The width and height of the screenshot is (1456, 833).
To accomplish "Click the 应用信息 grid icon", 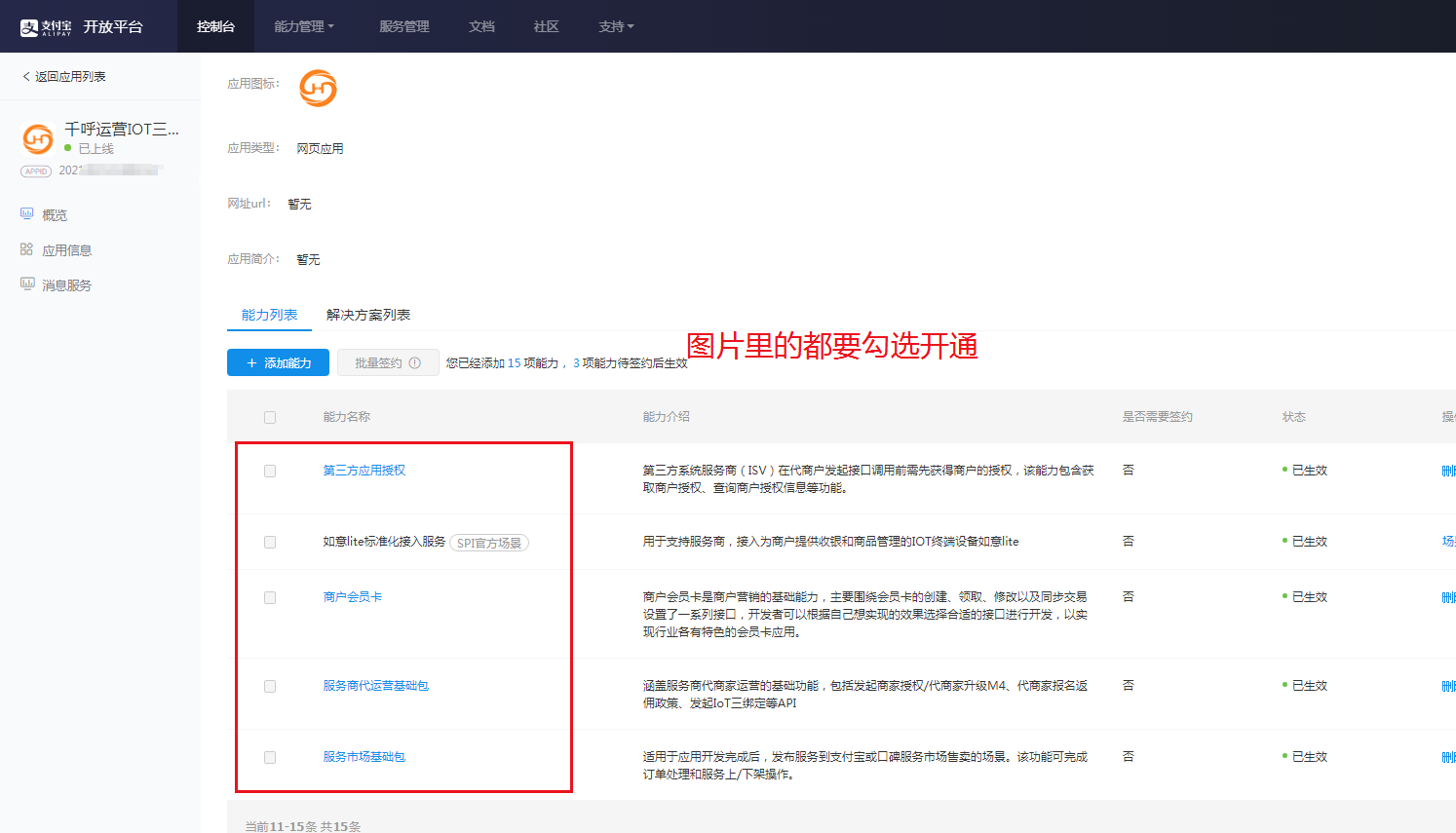I will tap(27, 249).
